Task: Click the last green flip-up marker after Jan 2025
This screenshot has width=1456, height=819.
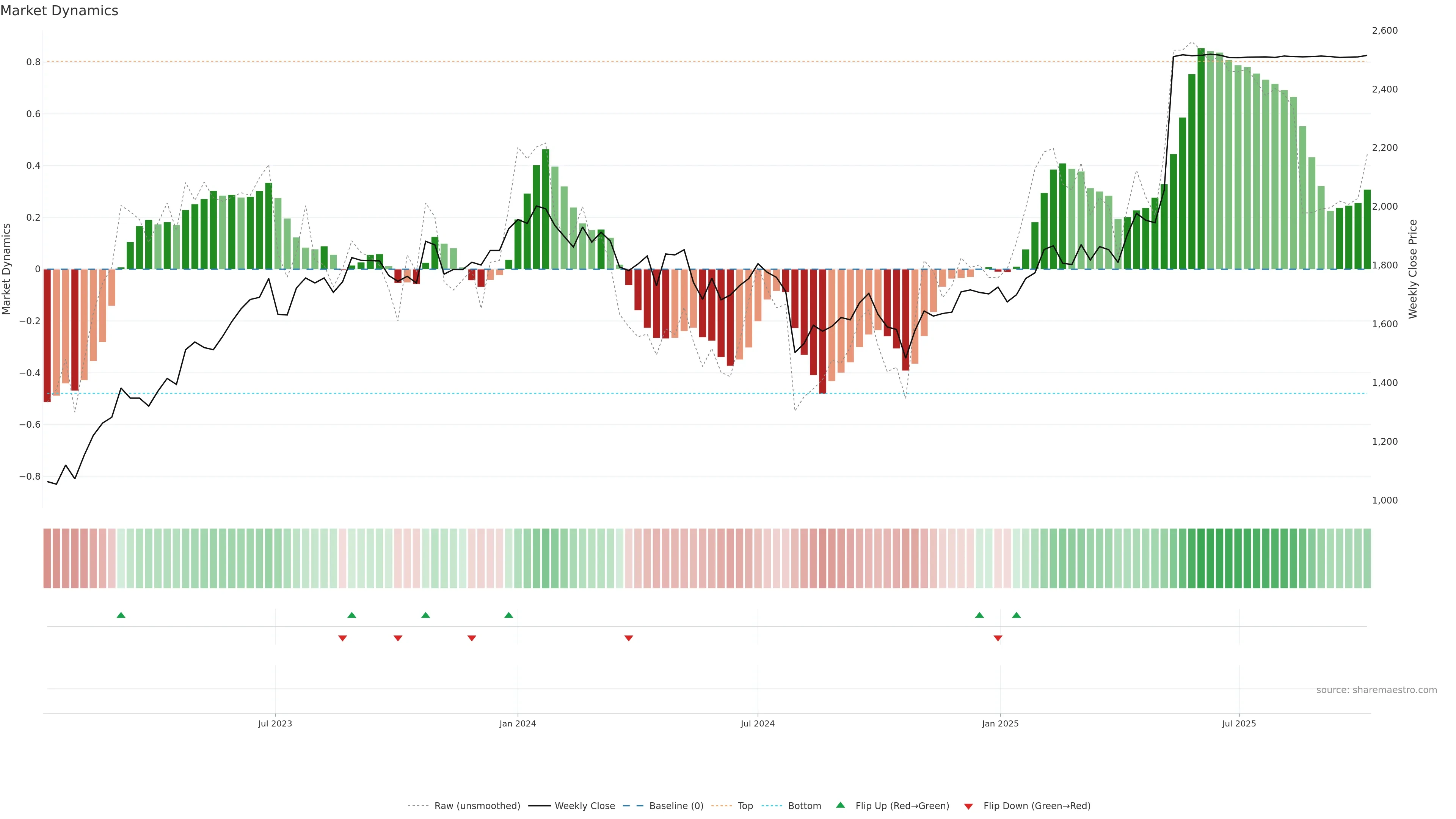Action: (x=1016, y=615)
